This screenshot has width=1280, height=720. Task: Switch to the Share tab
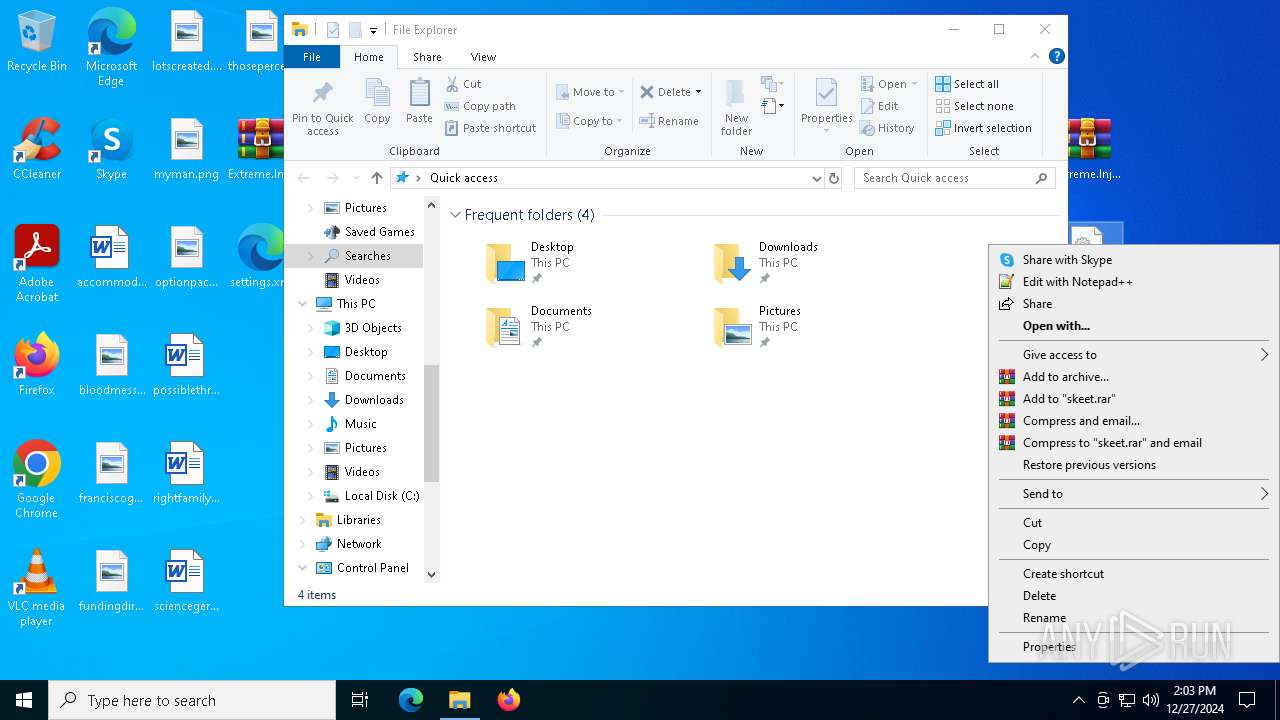tap(427, 57)
